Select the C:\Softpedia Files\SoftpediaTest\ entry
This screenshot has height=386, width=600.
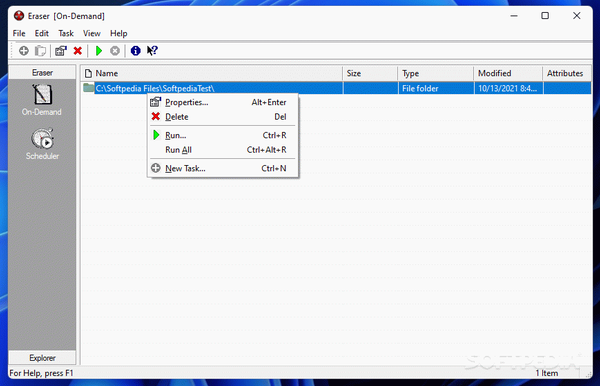(155, 88)
